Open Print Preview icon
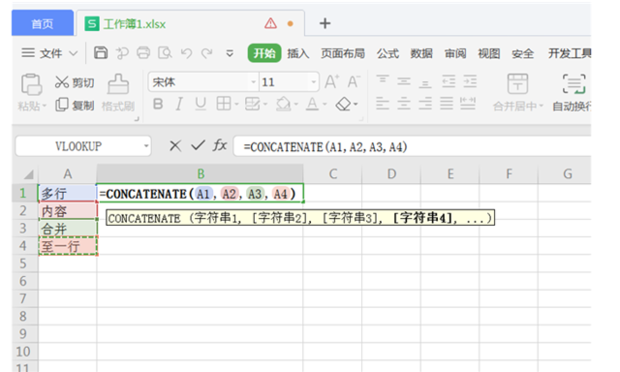 click(x=165, y=53)
